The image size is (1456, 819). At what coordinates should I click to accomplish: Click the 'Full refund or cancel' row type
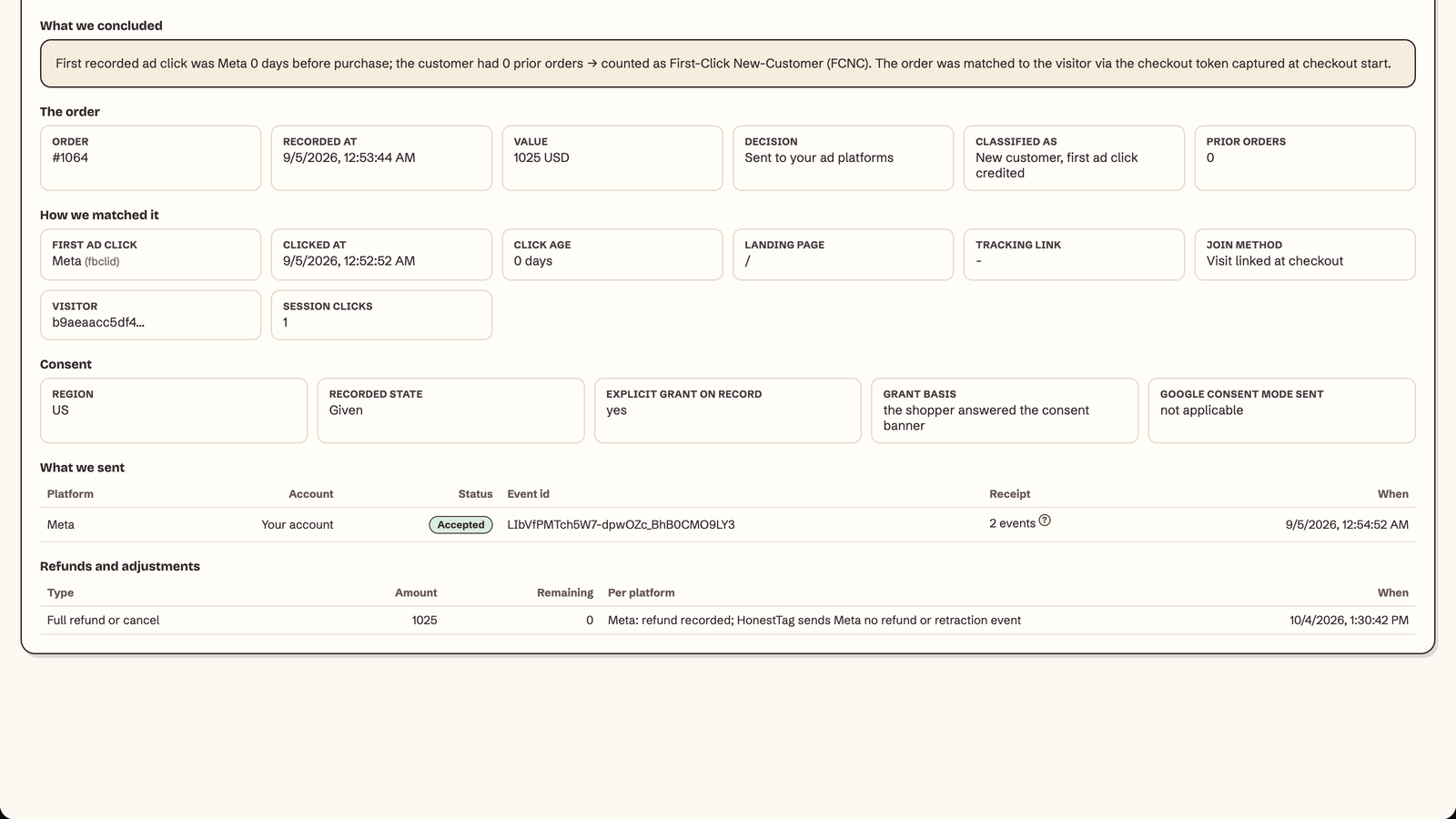tap(104, 621)
